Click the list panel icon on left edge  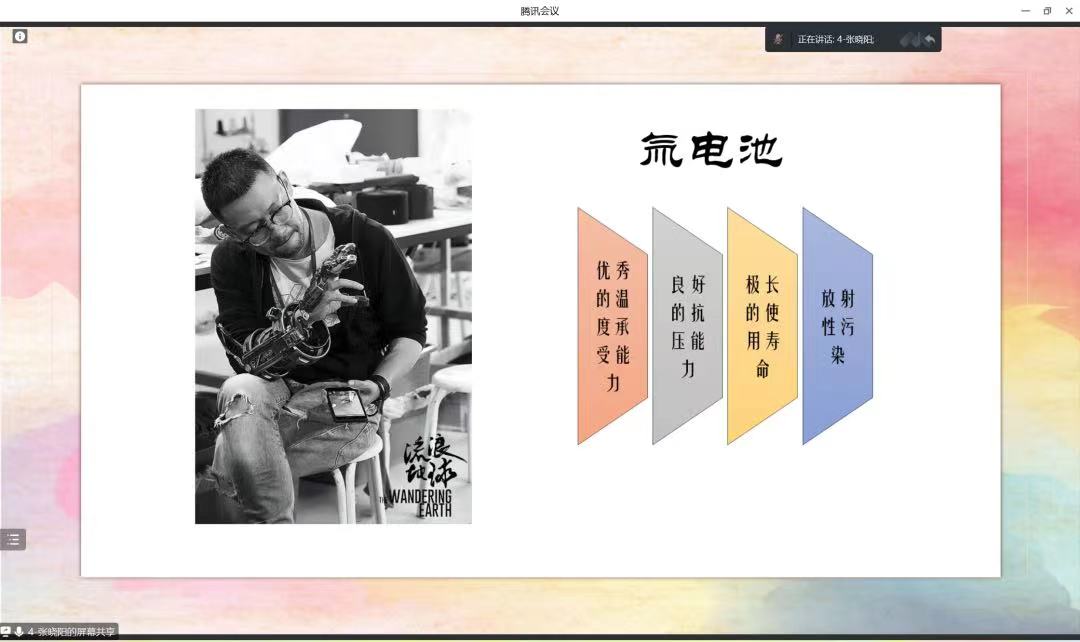pos(13,539)
